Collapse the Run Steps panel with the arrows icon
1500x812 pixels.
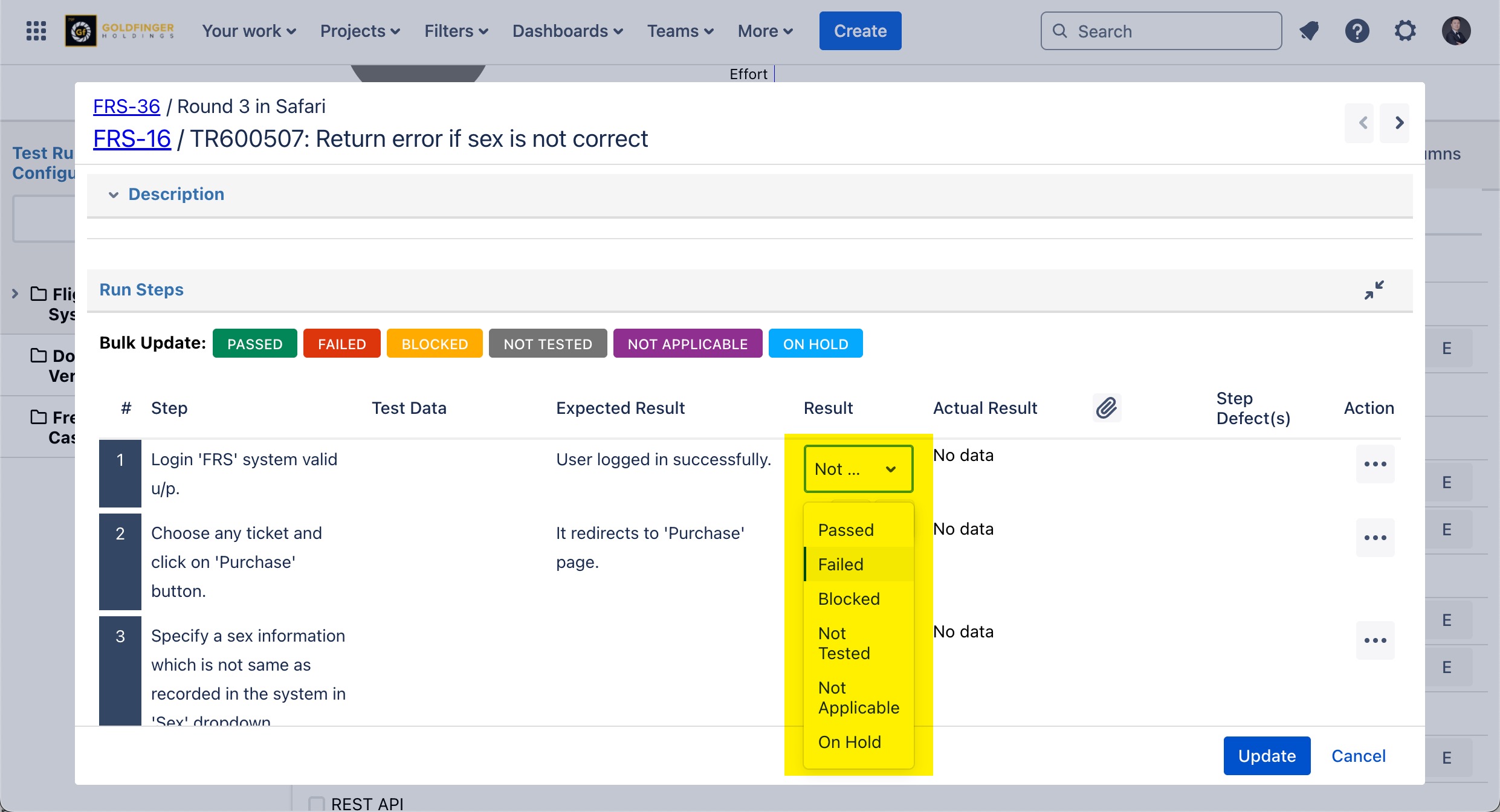pos(1374,290)
